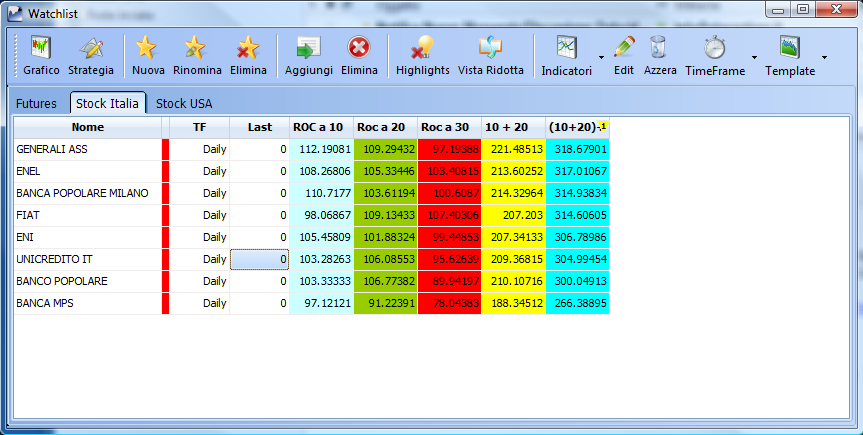Screen dimensions: 863x435
Task: Switch to the Stock USA tab
Action: (x=184, y=104)
